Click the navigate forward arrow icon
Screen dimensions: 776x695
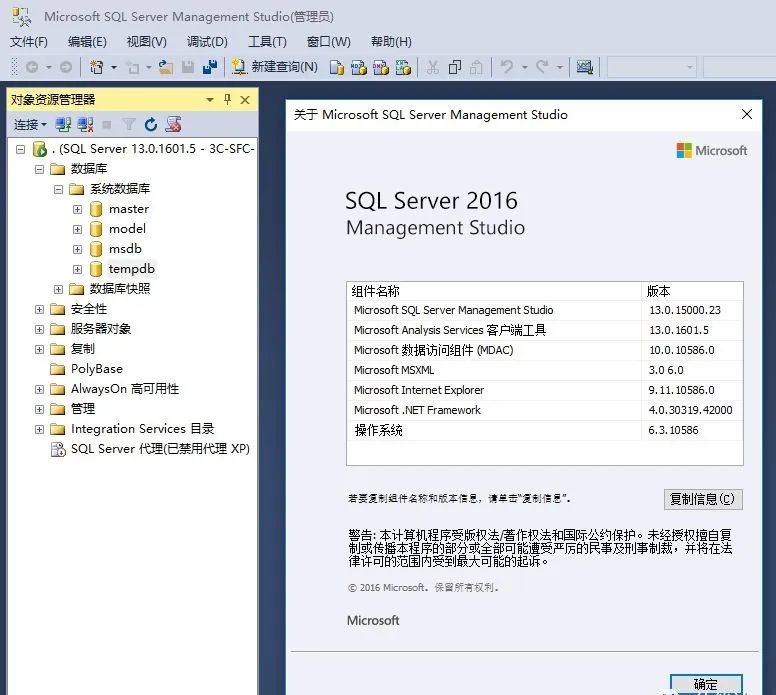coord(66,67)
